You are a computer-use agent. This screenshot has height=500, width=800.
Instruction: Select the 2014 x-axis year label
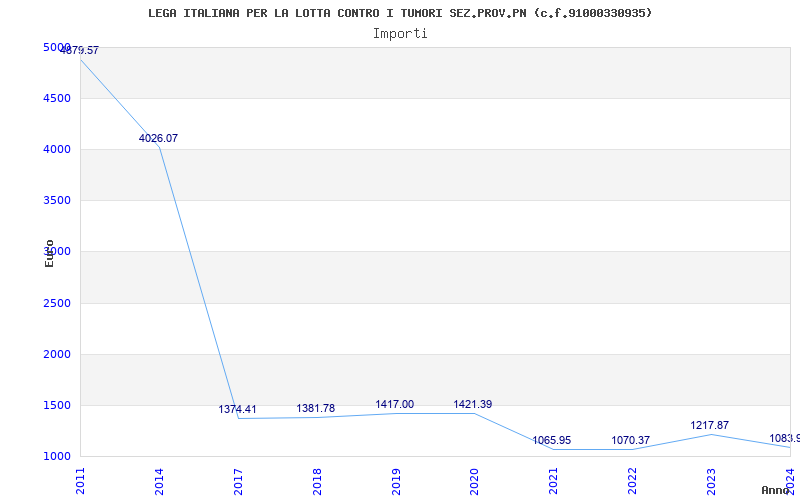(x=159, y=482)
